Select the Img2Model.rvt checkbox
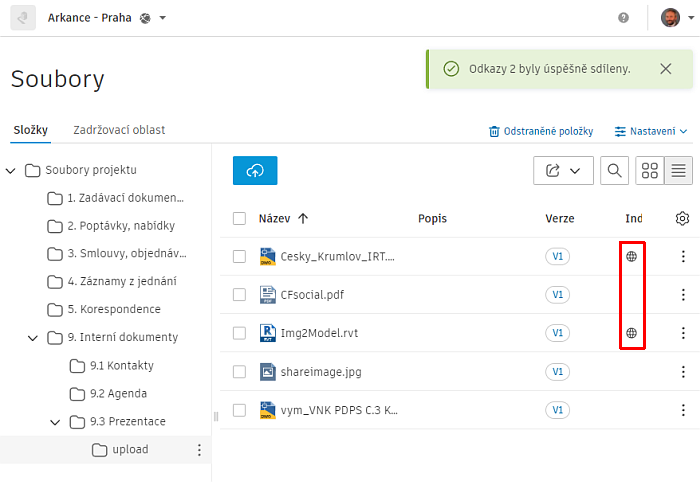This screenshot has width=700, height=482. point(239,333)
